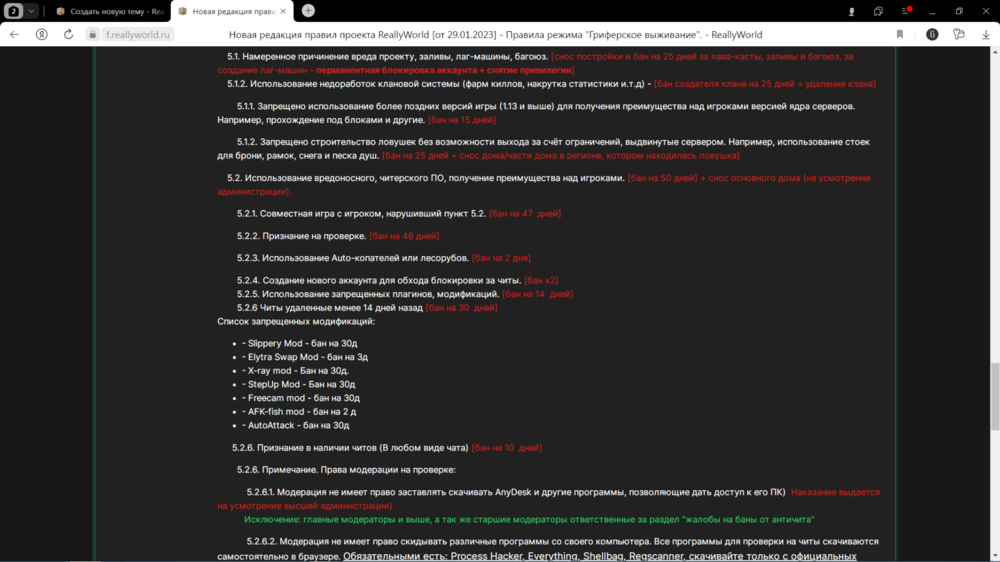Click the line '5.2.2. Признание на проверке.'

point(302,236)
